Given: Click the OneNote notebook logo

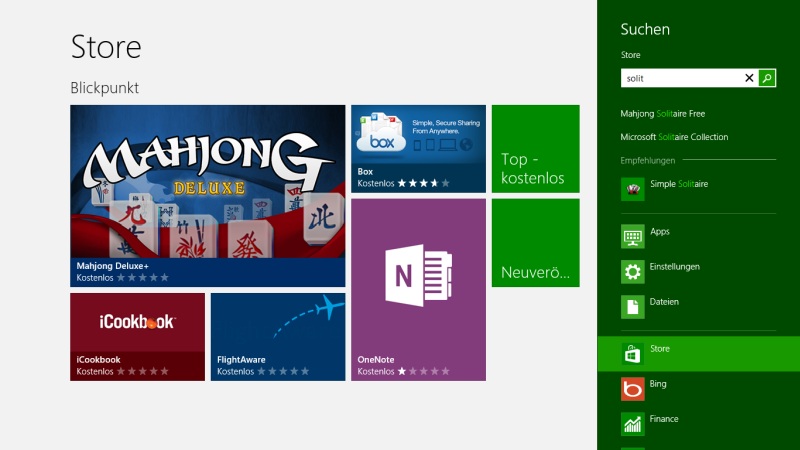Looking at the screenshot, I should 418,276.
